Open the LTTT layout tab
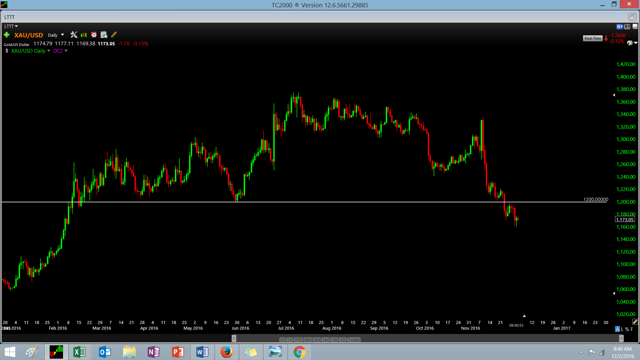640x360 pixels. point(9,17)
